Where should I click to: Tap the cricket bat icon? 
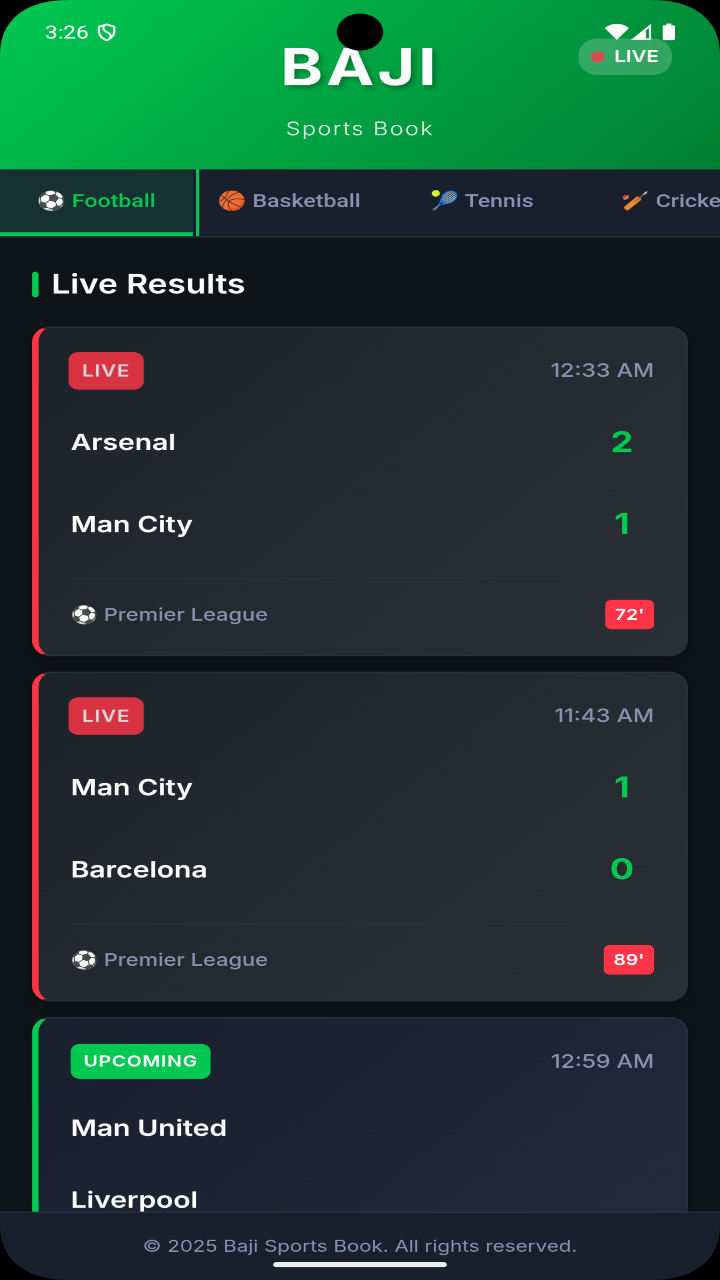click(635, 201)
